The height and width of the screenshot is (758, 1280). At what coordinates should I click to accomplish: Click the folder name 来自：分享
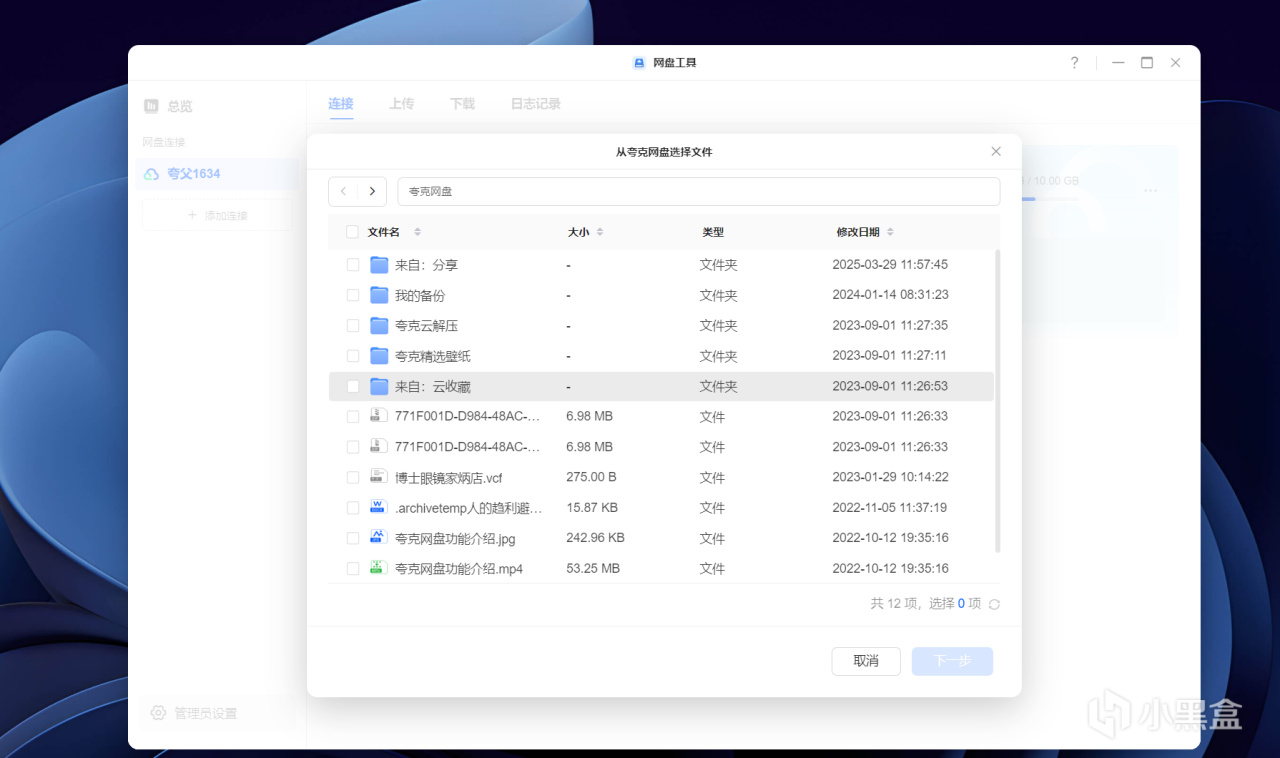click(x=427, y=265)
